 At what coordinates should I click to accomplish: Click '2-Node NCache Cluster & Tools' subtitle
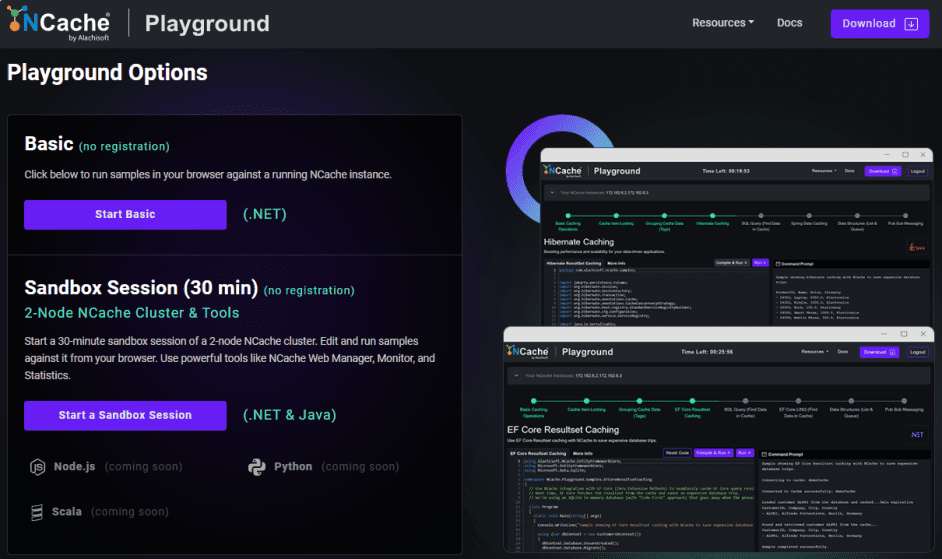coord(132,313)
